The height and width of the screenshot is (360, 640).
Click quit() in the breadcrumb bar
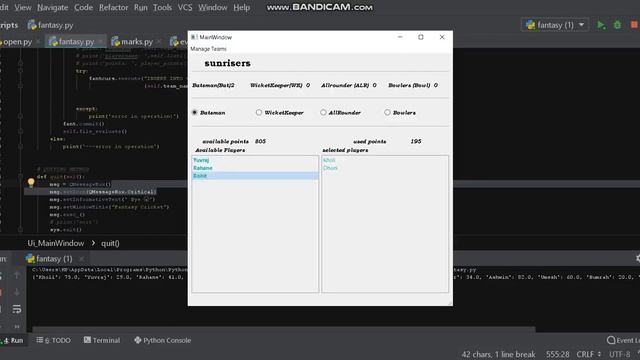click(x=110, y=243)
